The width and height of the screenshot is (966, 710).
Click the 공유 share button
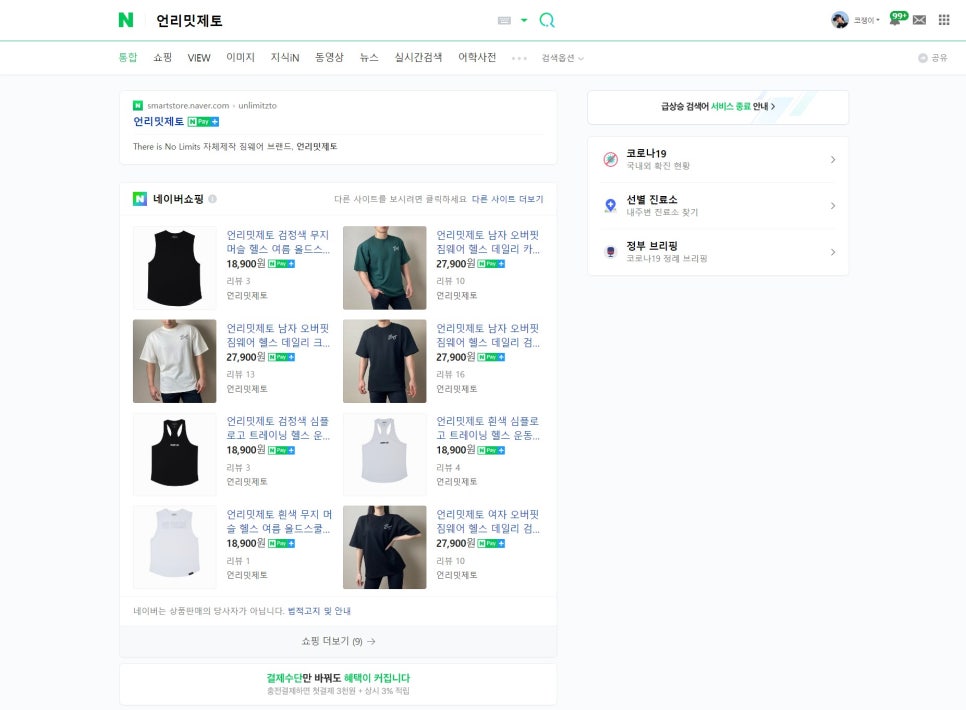pyautogui.click(x=933, y=58)
